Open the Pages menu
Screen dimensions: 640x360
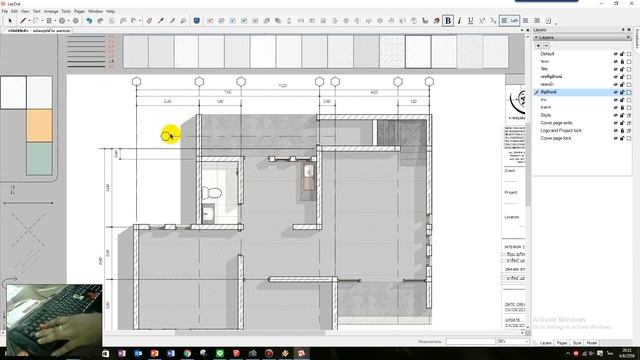tap(79, 11)
